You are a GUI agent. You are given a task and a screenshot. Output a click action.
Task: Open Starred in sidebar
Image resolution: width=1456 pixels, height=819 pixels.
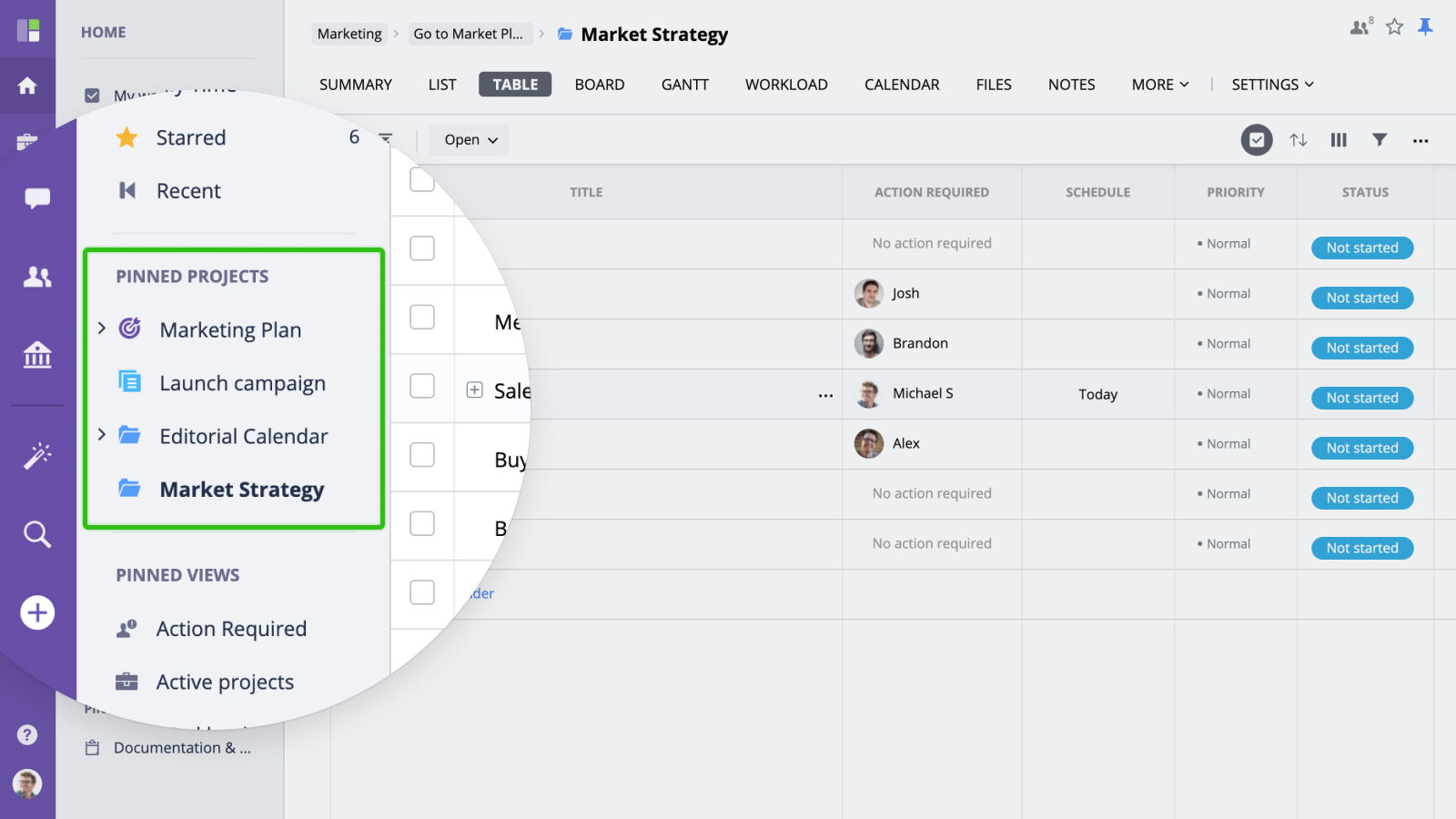pyautogui.click(x=191, y=137)
